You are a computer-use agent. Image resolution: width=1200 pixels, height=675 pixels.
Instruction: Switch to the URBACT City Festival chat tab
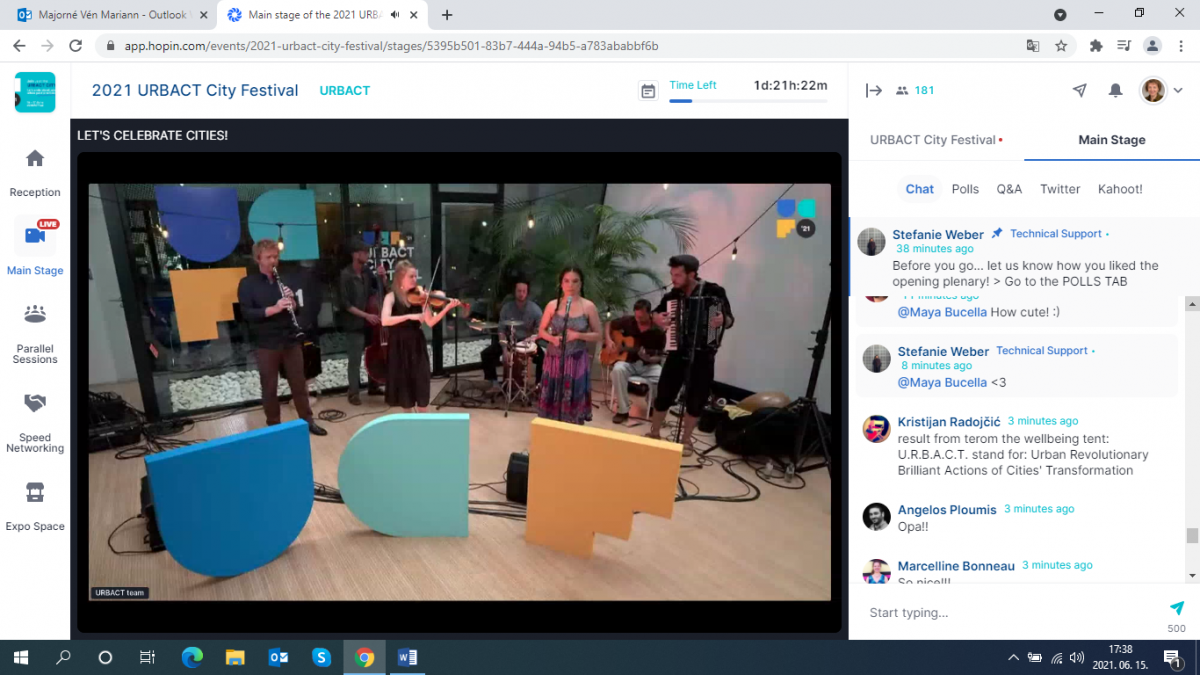point(936,140)
